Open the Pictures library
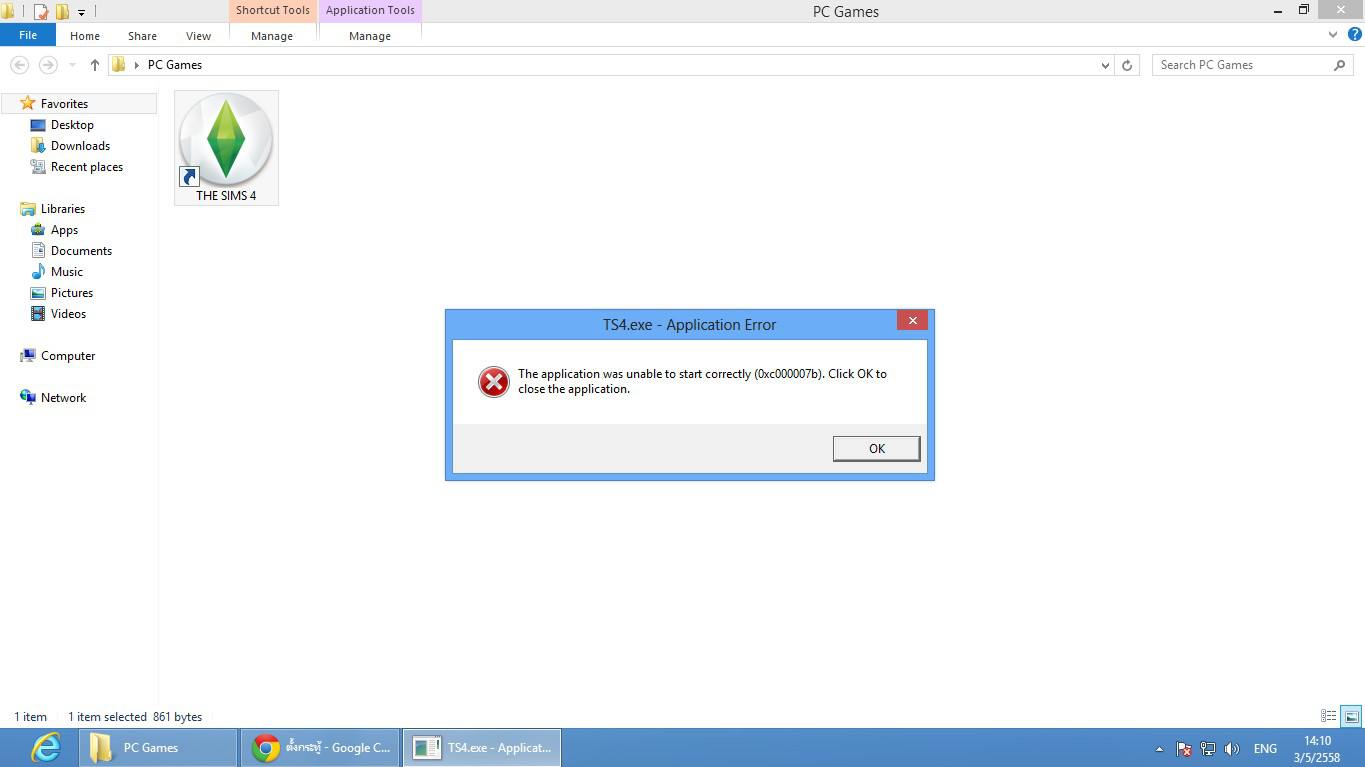This screenshot has height=767, width=1365. [x=72, y=293]
